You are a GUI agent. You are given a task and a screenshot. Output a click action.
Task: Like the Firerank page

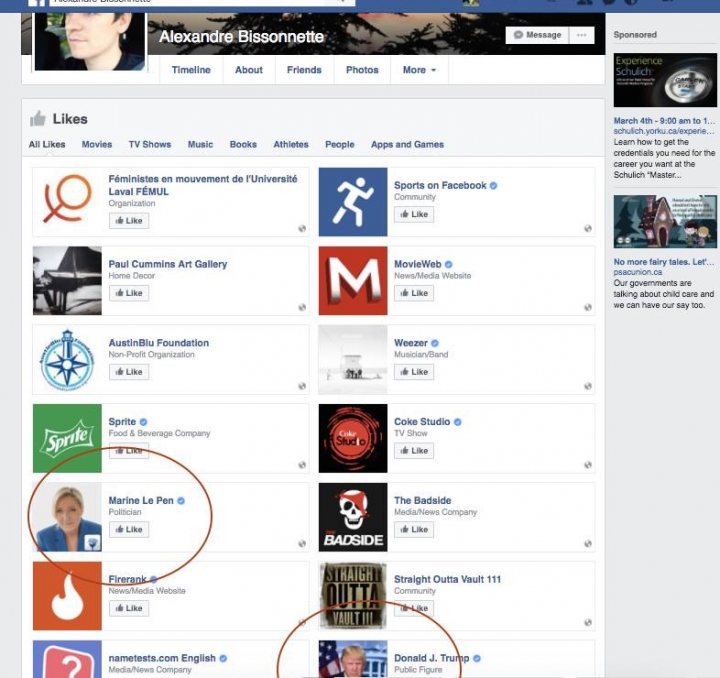(129, 608)
